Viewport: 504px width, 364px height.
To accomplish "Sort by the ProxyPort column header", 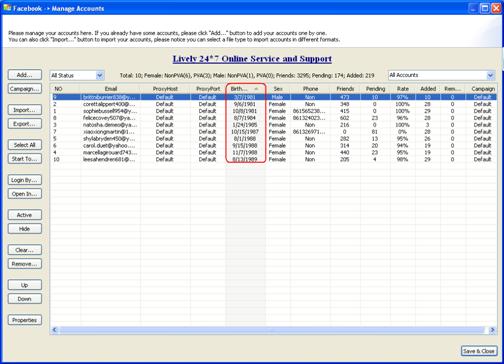I will 208,89.
